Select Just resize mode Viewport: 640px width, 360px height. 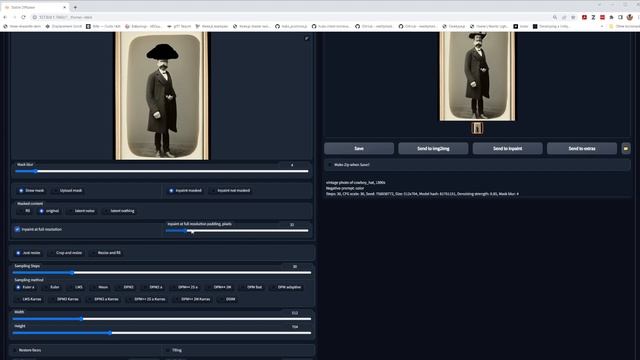(x=28, y=253)
